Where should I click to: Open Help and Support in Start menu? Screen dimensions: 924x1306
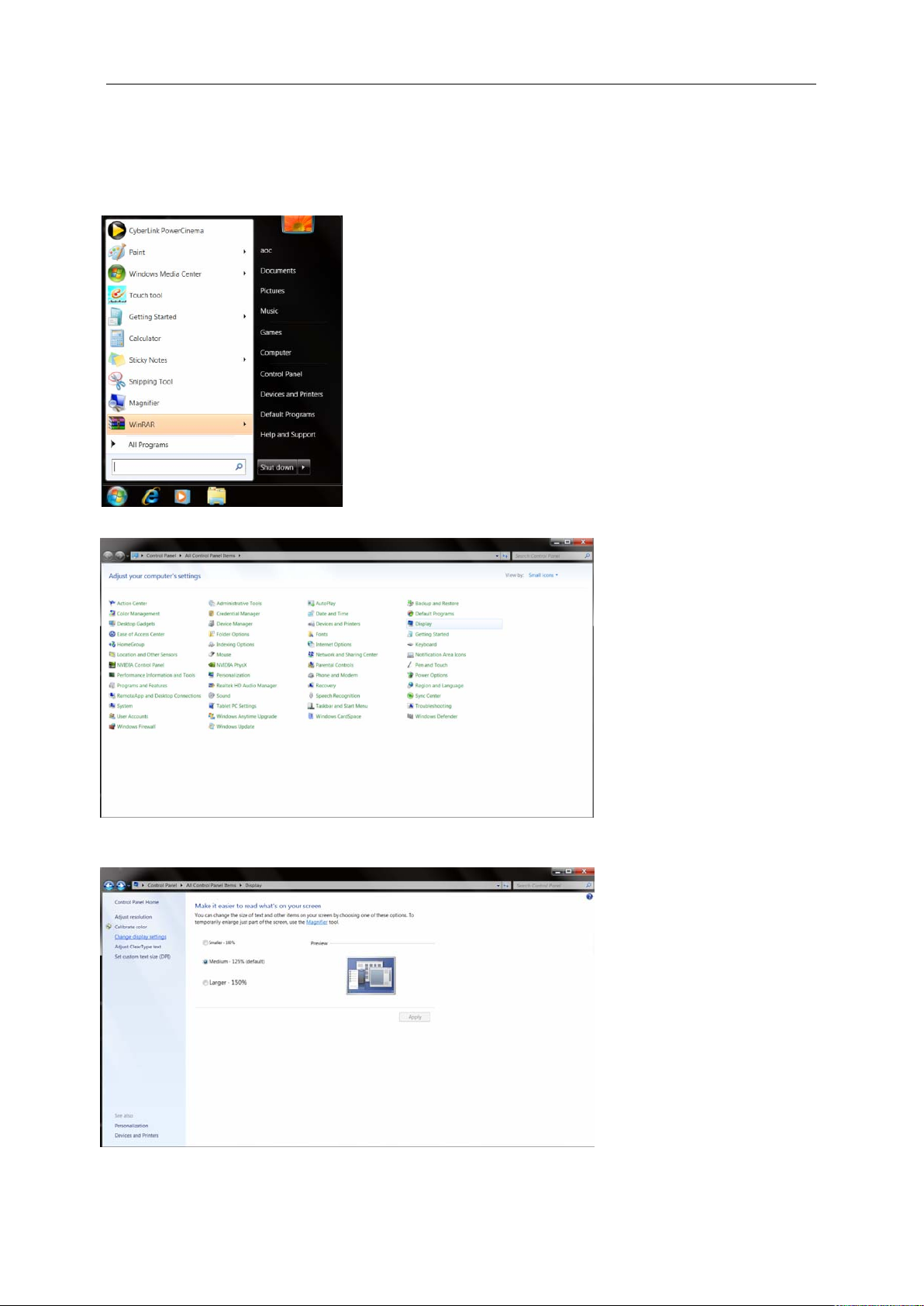[288, 435]
